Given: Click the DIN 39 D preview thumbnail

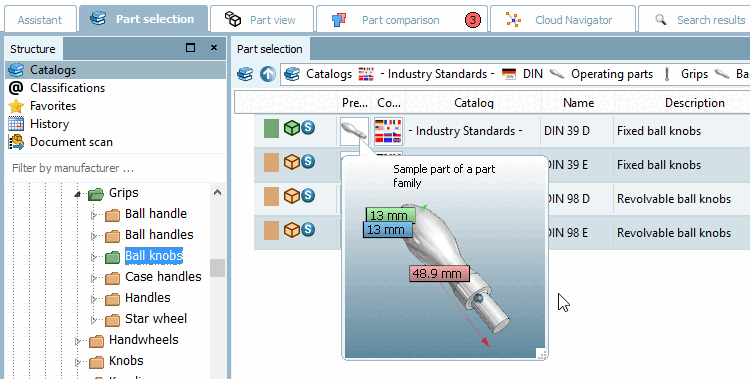Looking at the screenshot, I should pyautogui.click(x=354, y=131).
